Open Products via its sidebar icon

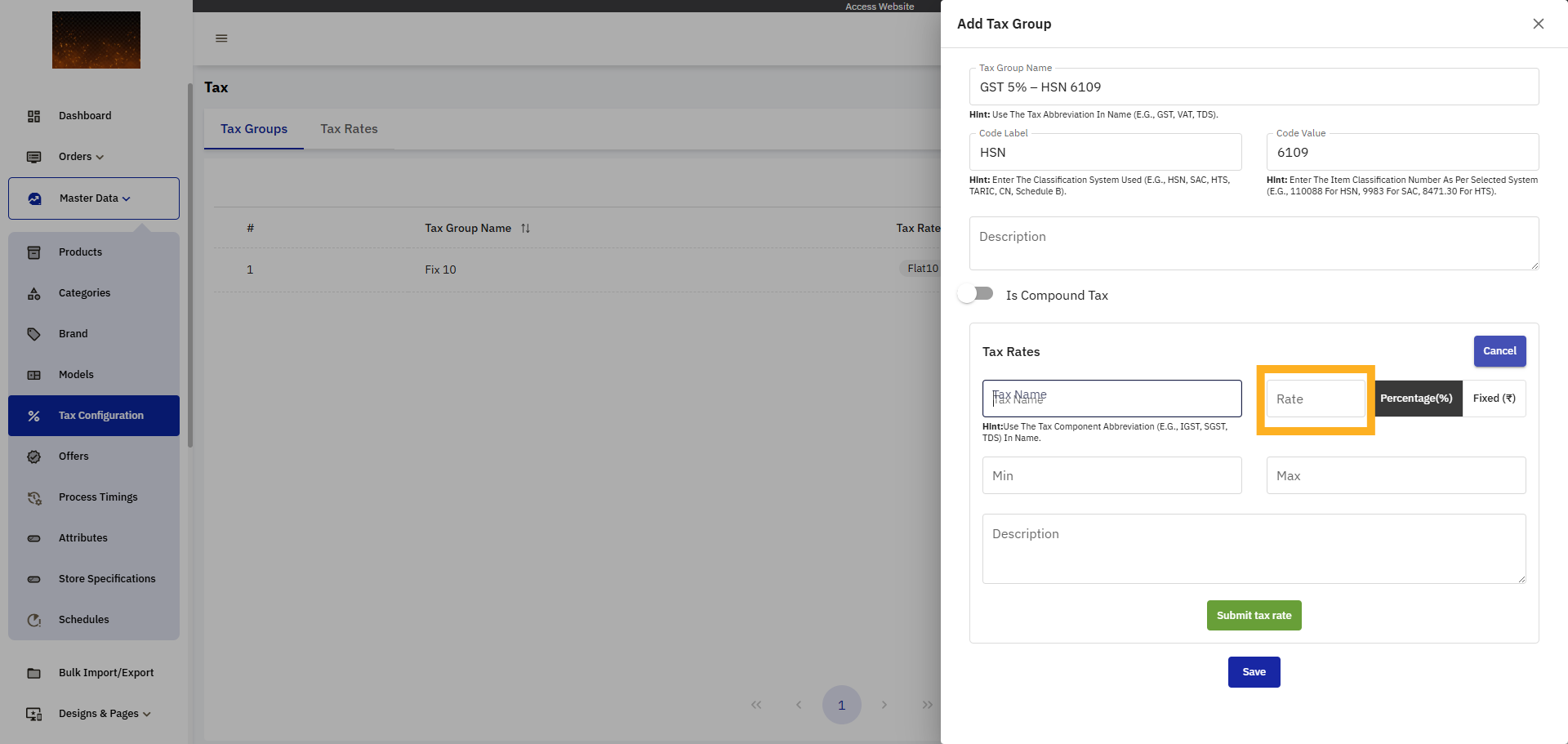point(34,252)
